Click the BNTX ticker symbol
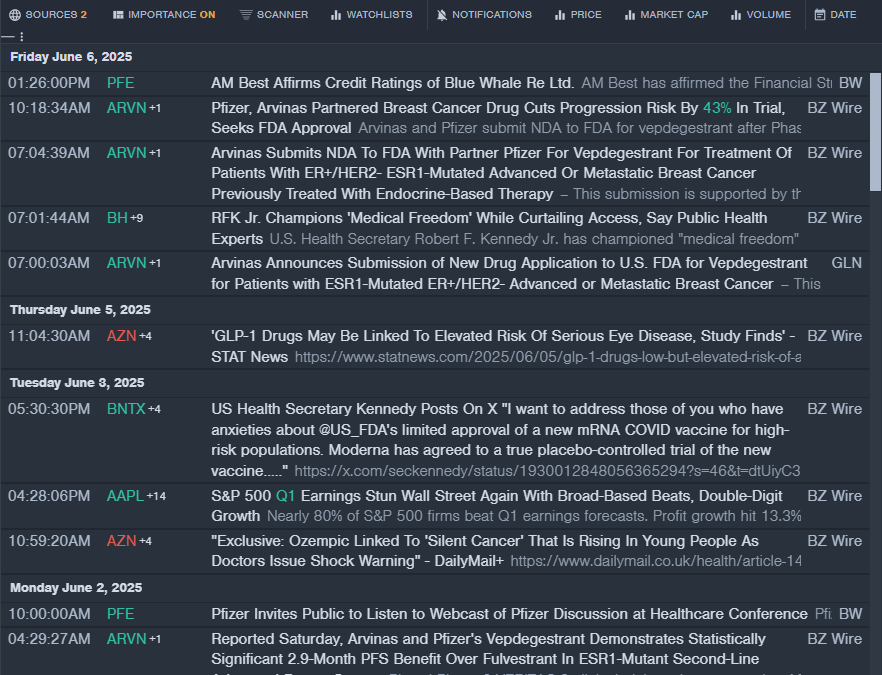 point(126,409)
